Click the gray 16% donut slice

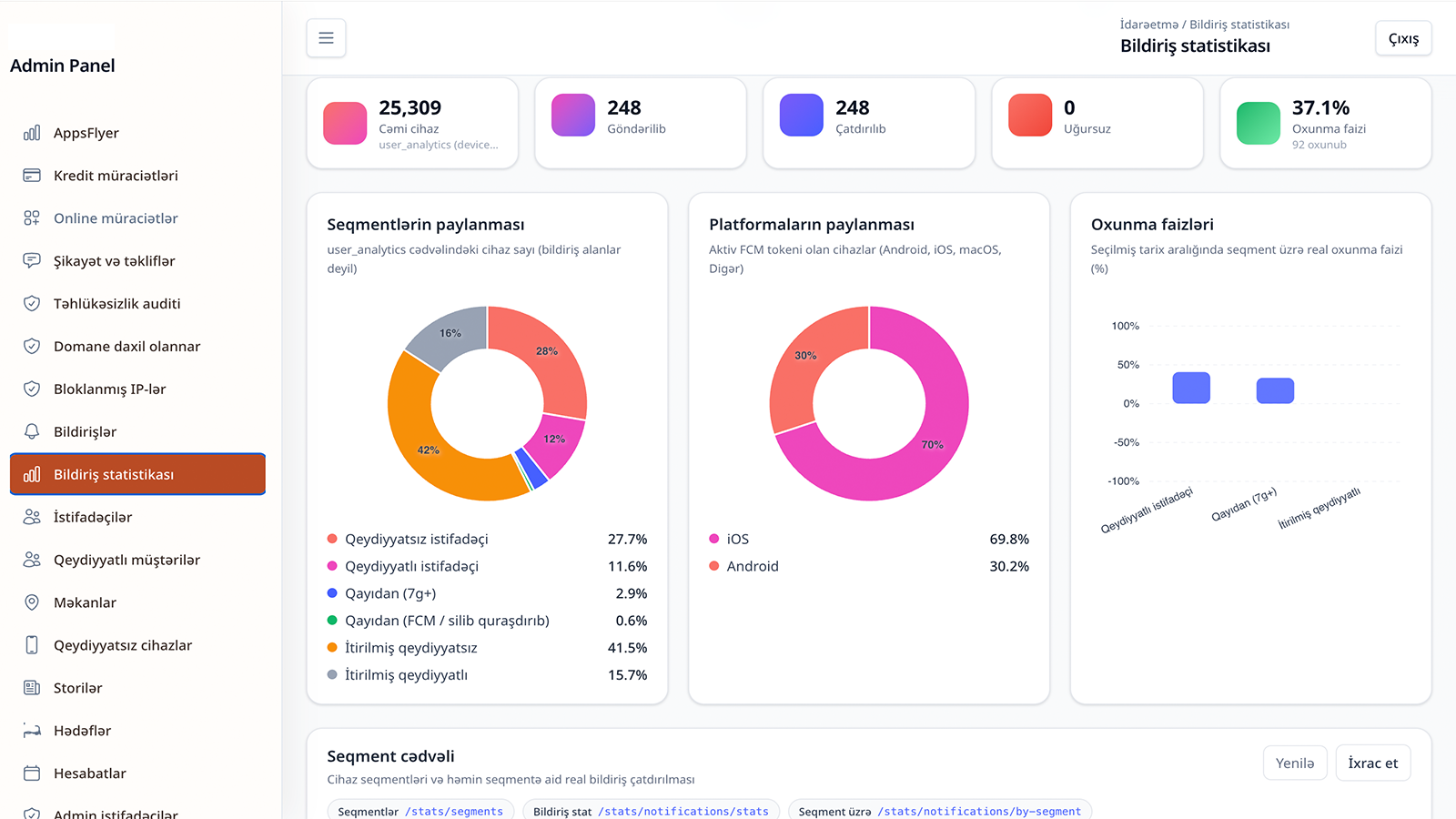(x=450, y=334)
